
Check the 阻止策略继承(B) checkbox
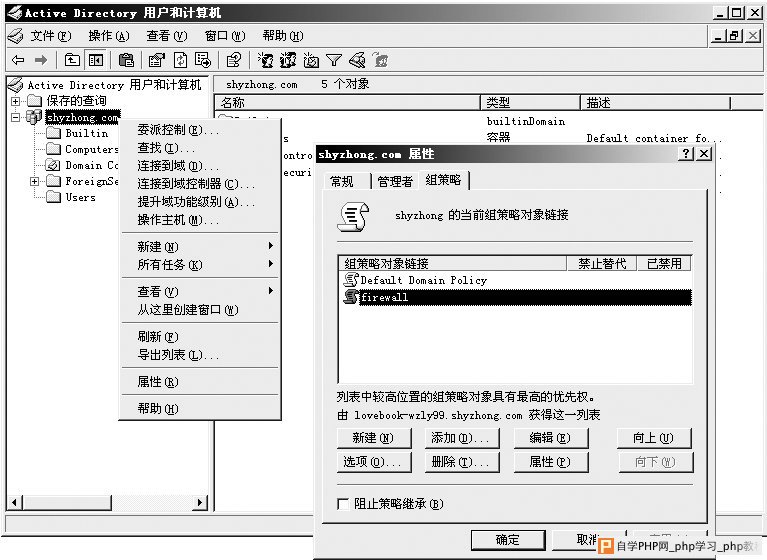click(343, 504)
